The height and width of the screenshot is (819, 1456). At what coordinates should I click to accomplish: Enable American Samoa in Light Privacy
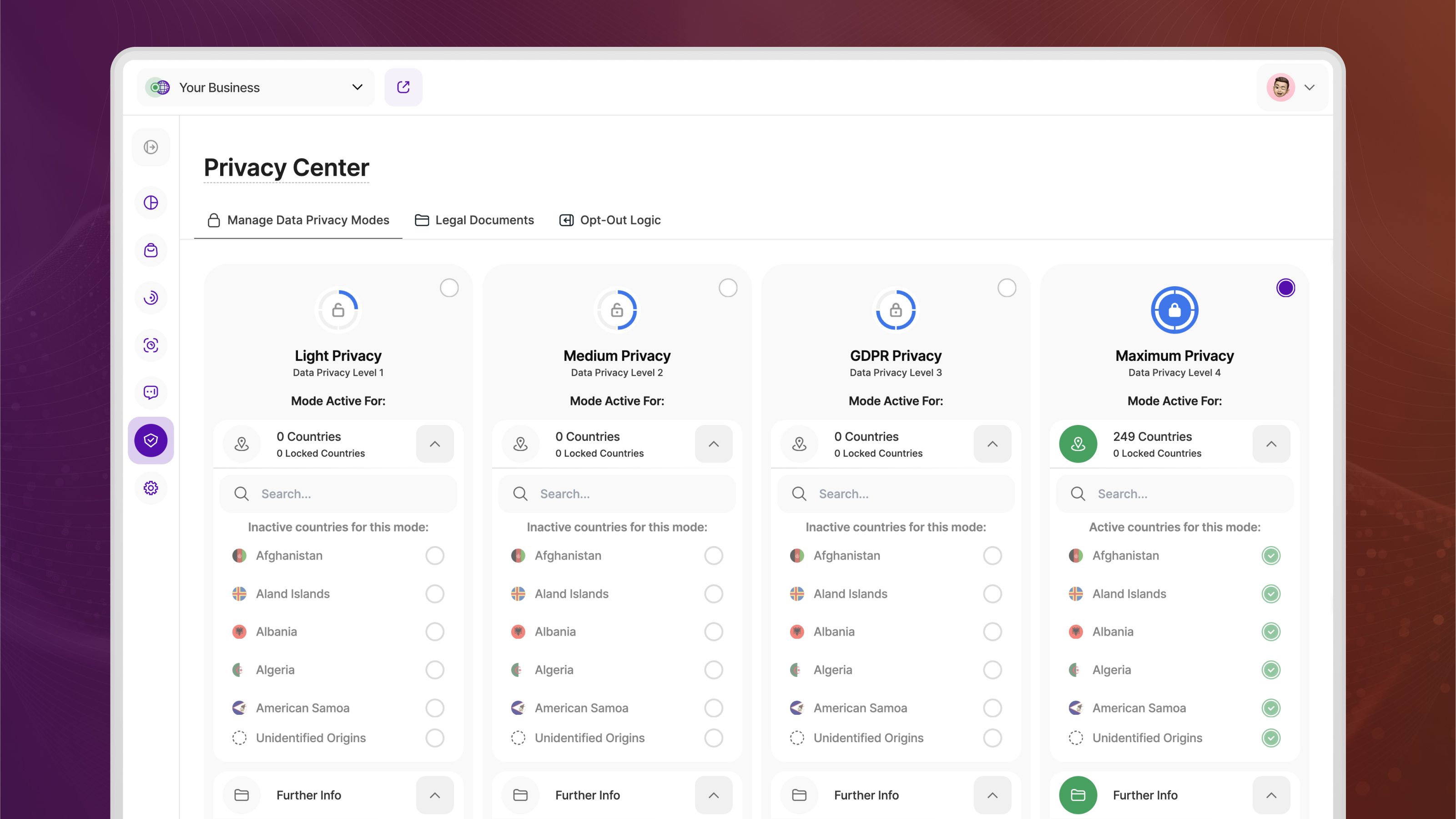coord(435,708)
